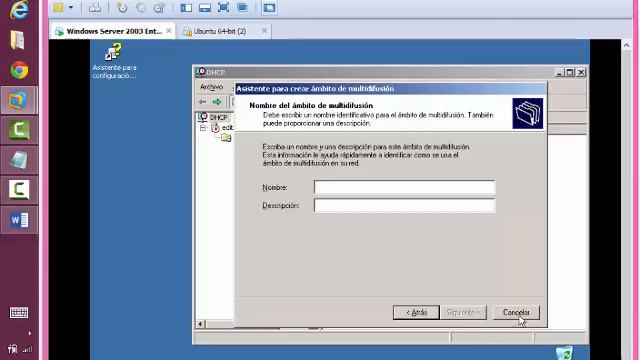Select the DHCP root tree node
640x360 pixels.
click(218, 118)
